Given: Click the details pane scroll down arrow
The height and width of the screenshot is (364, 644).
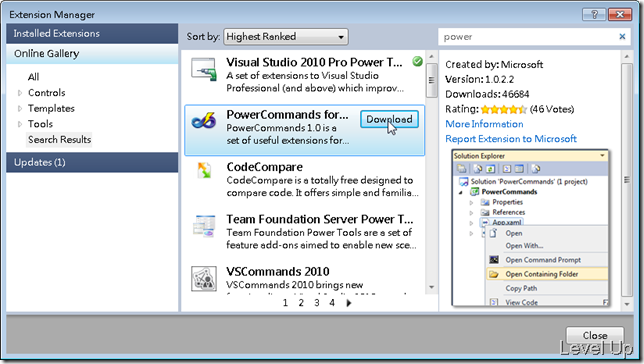Looking at the screenshot, I should [x=627, y=304].
